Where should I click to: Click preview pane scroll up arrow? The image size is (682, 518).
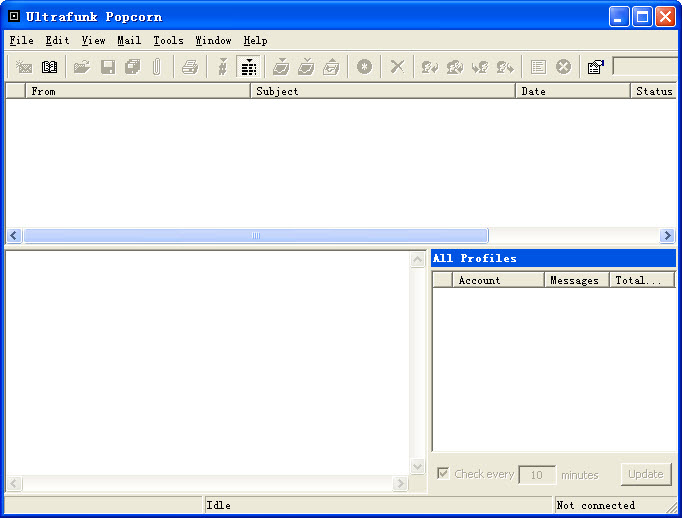click(x=418, y=260)
